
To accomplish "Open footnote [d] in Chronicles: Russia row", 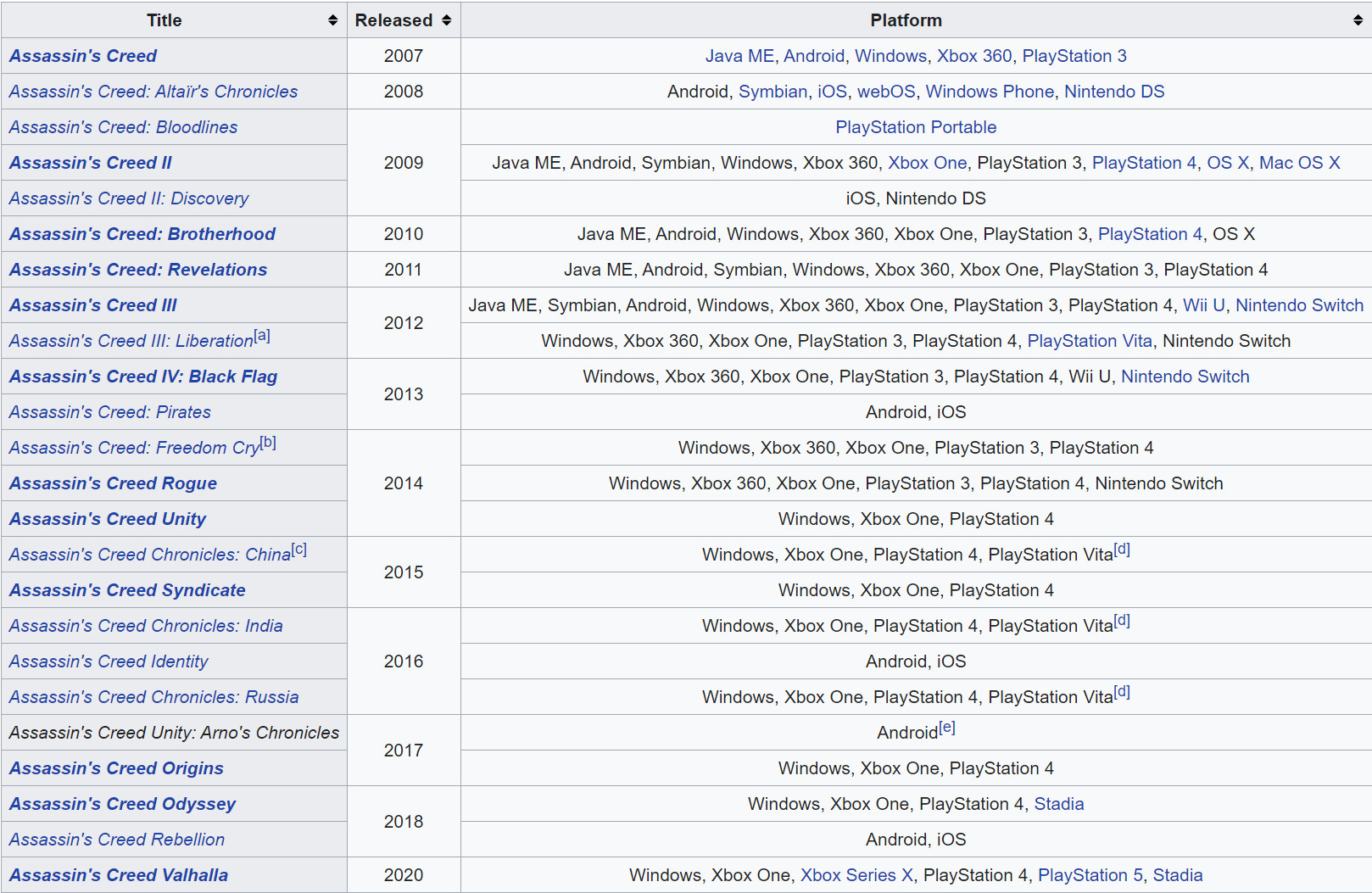I will 1122,691.
